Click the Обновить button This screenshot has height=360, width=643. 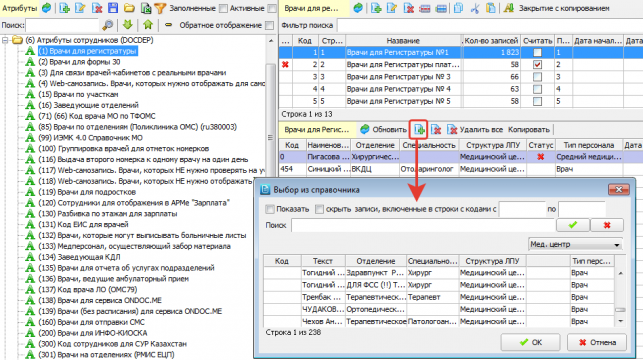[x=383, y=130]
